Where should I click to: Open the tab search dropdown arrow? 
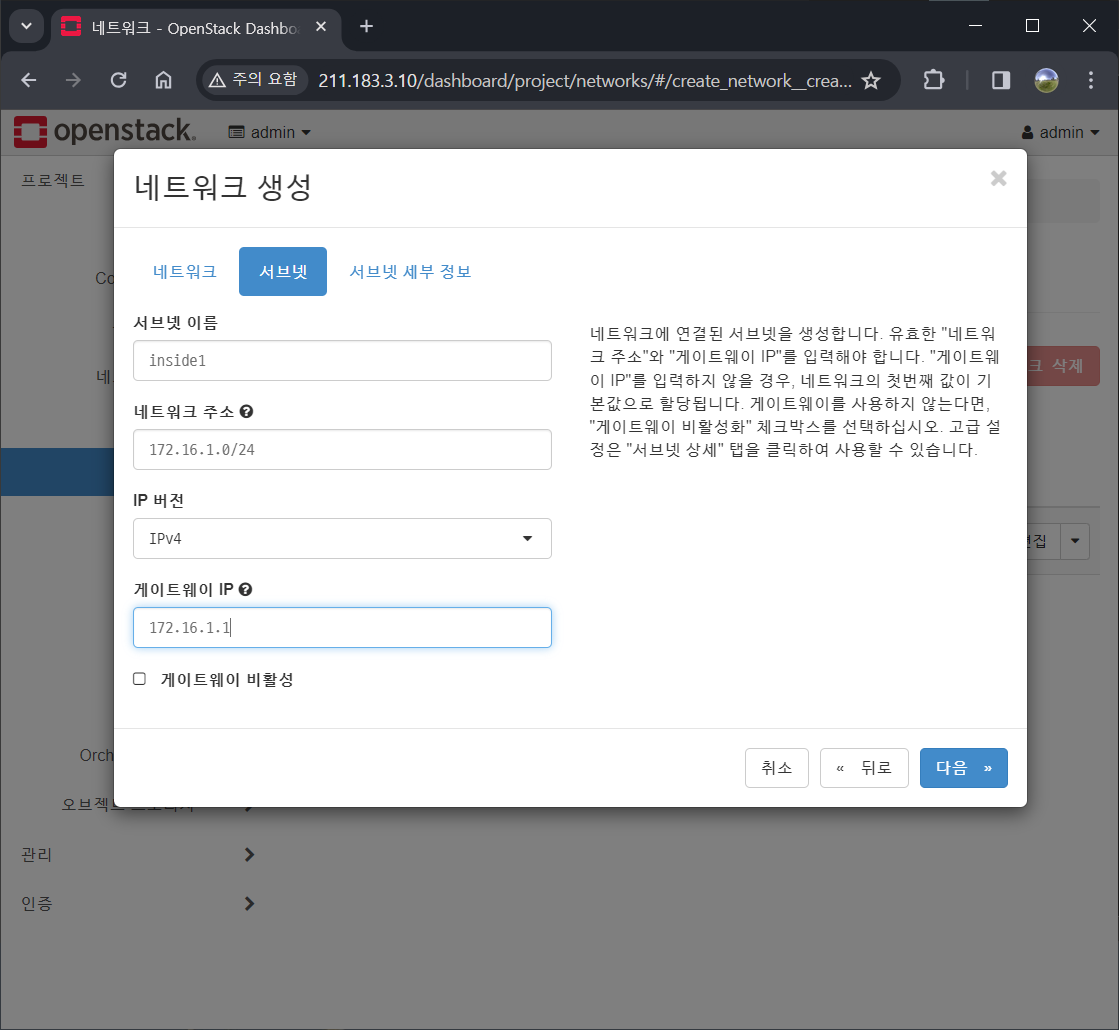(26, 26)
